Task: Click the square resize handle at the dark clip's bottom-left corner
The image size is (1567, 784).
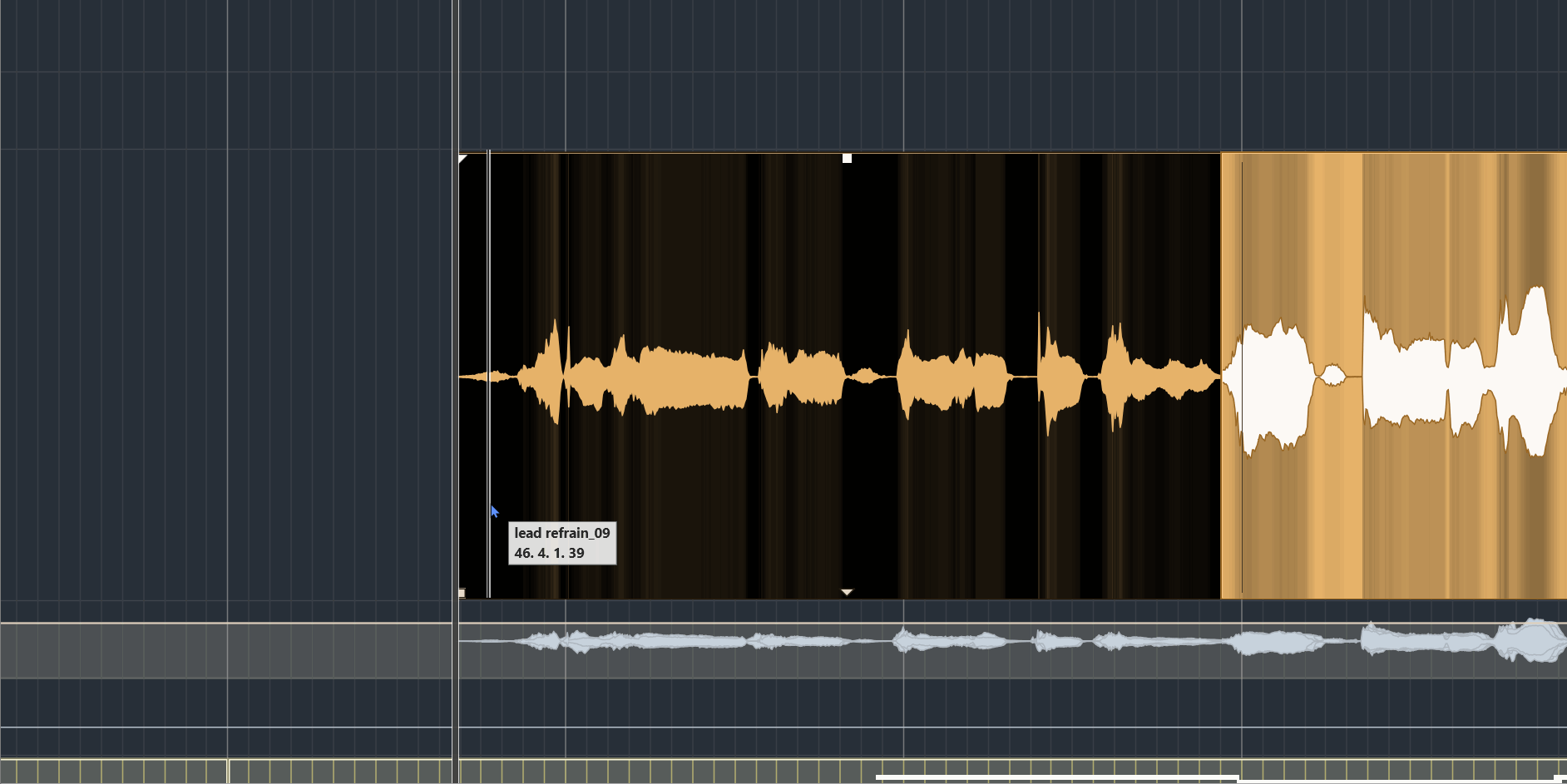Action: (x=462, y=593)
